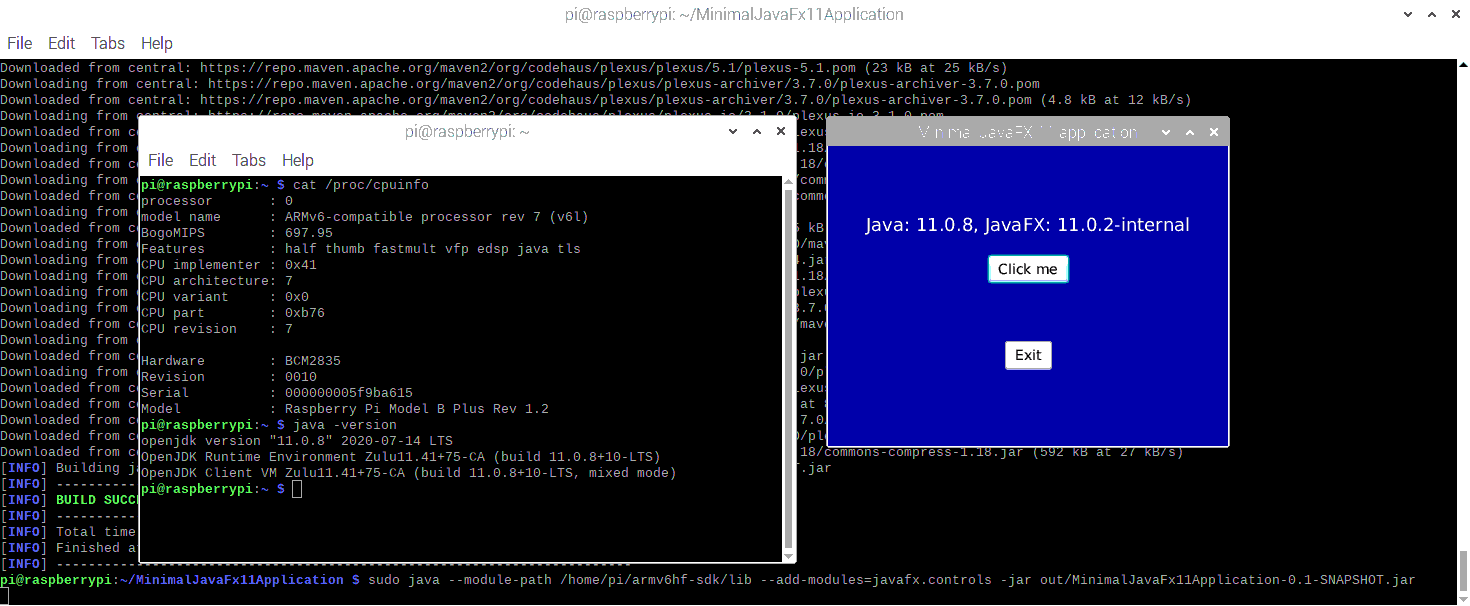The image size is (1470, 606).
Task: Open Edit menu in the cpuinfo terminal window
Action: pyautogui.click(x=202, y=160)
